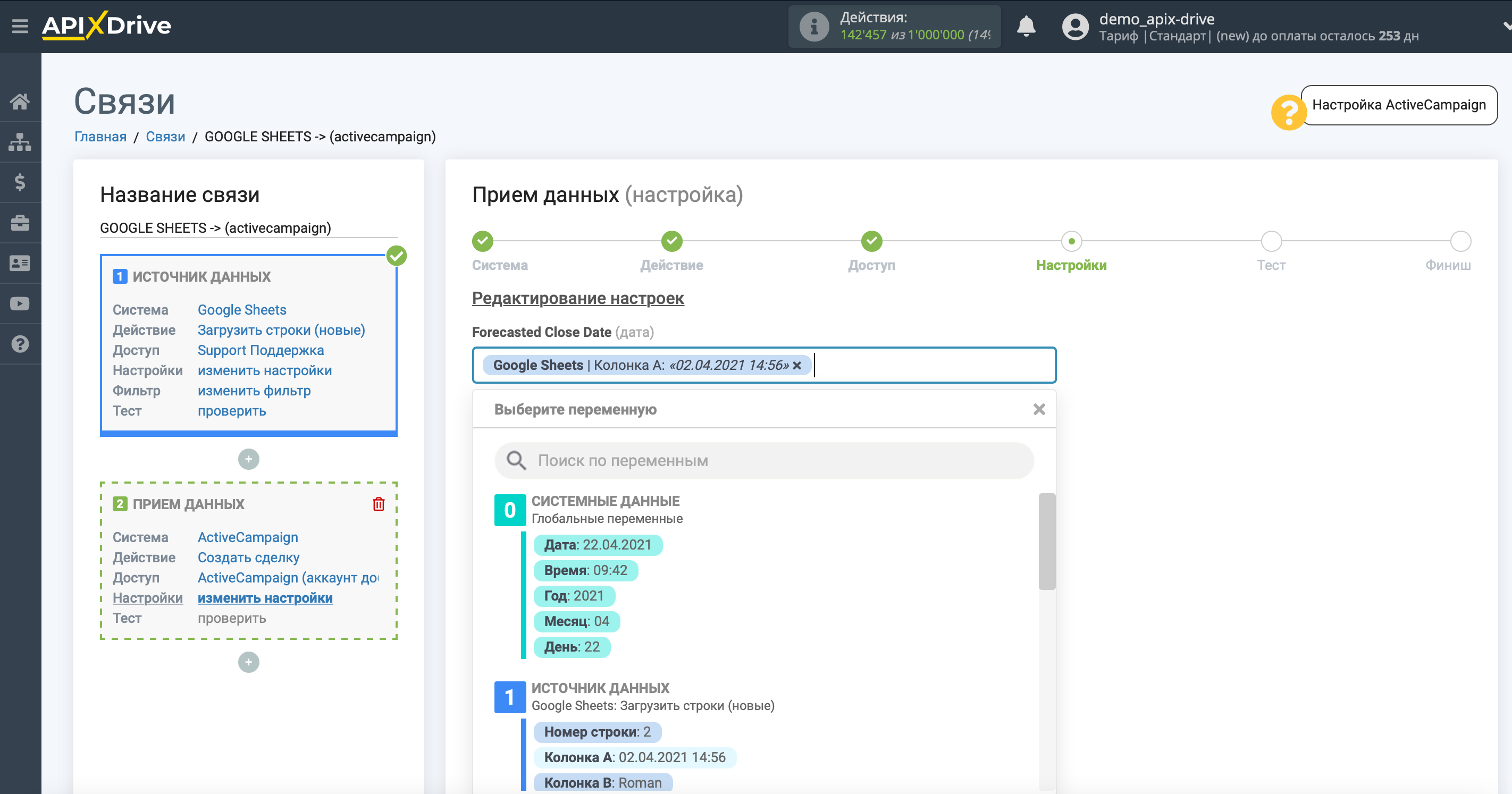
Task: Edit the connection name field
Action: [248, 229]
